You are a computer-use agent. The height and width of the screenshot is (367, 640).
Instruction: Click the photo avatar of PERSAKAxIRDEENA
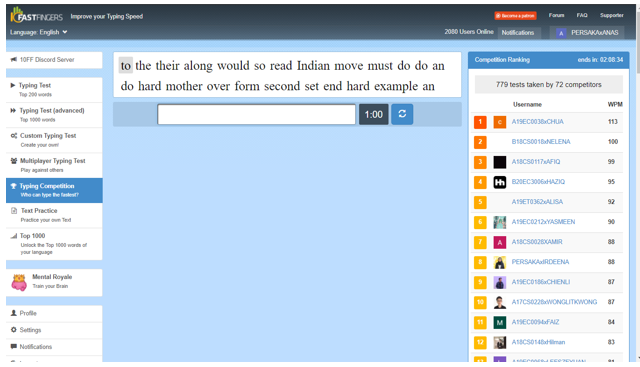tap(500, 262)
